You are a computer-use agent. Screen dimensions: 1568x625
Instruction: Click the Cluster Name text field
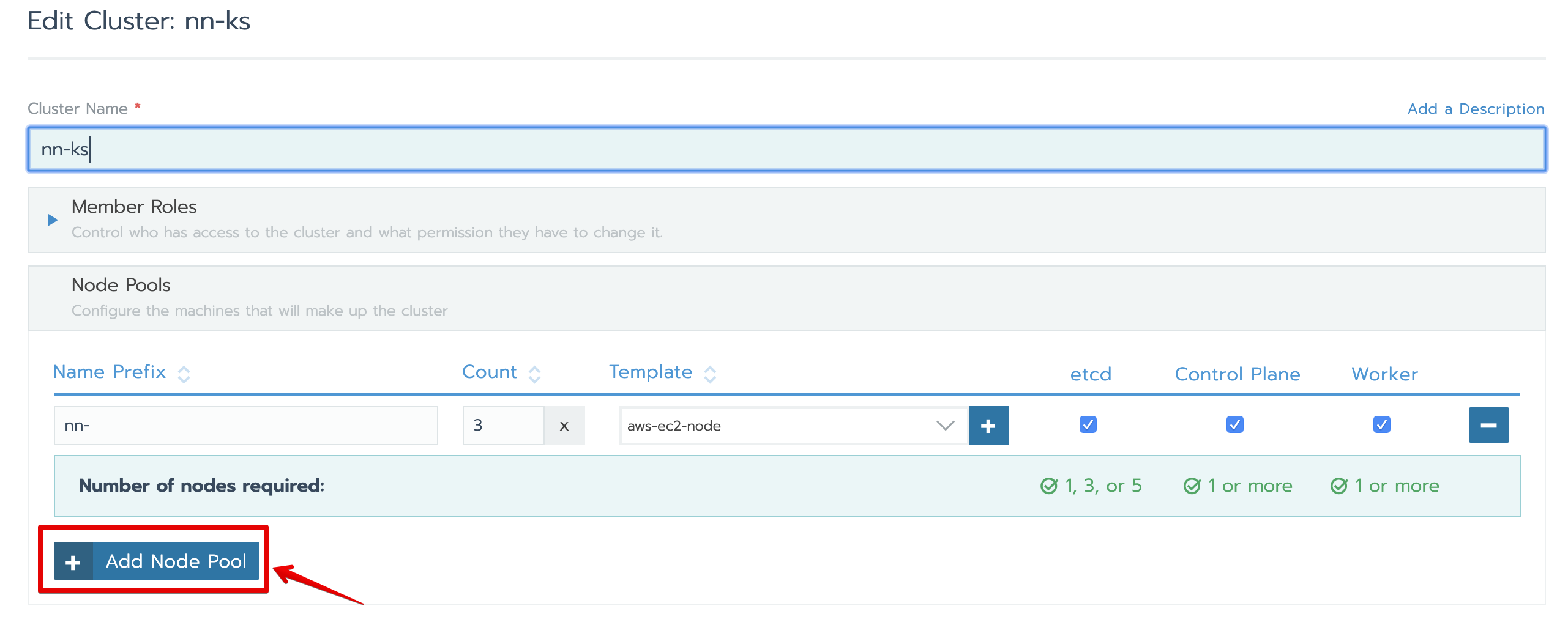click(x=786, y=149)
